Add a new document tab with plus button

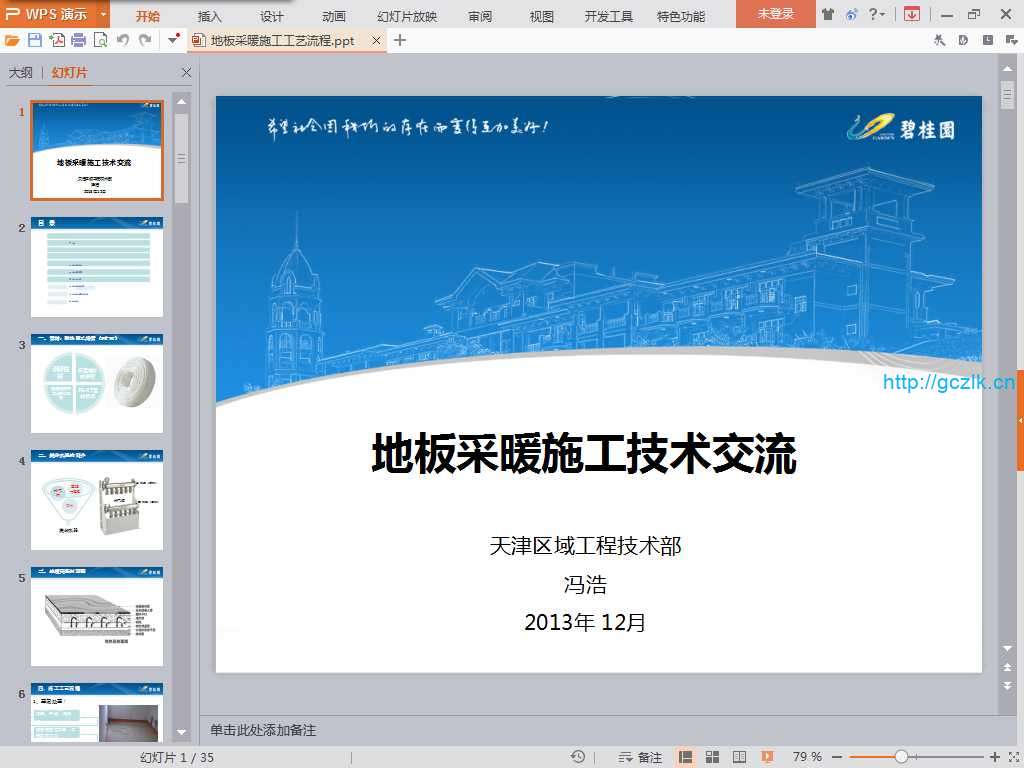pos(400,40)
